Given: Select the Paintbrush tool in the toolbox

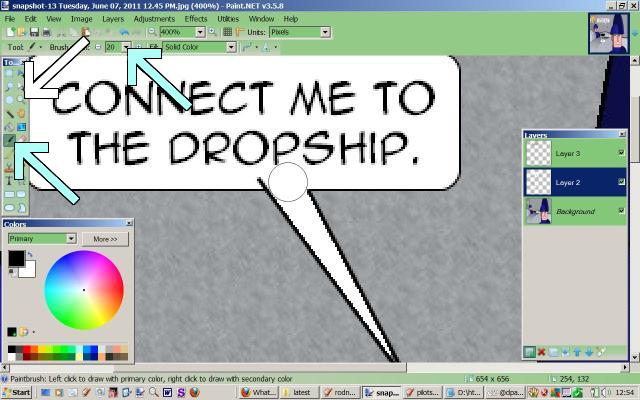Looking at the screenshot, I should click(x=9, y=140).
